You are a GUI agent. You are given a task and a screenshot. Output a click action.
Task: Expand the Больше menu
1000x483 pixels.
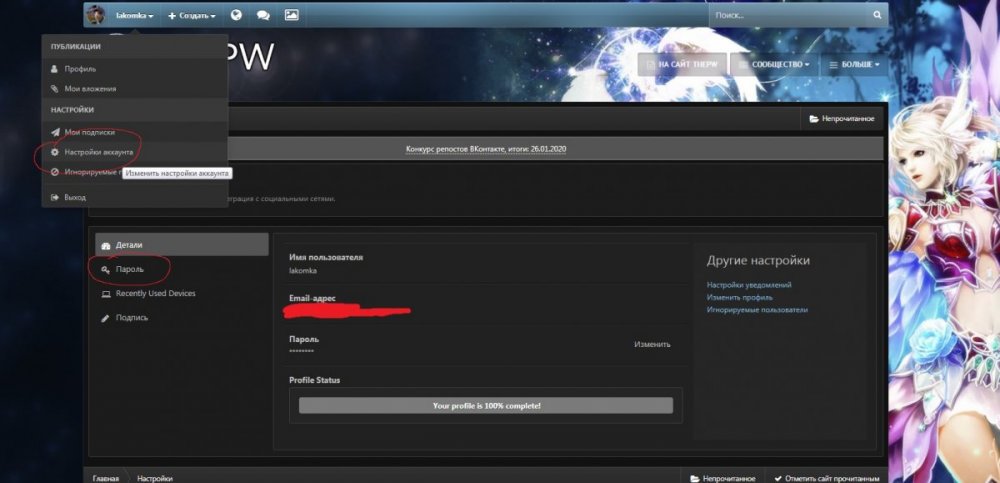[x=853, y=64]
